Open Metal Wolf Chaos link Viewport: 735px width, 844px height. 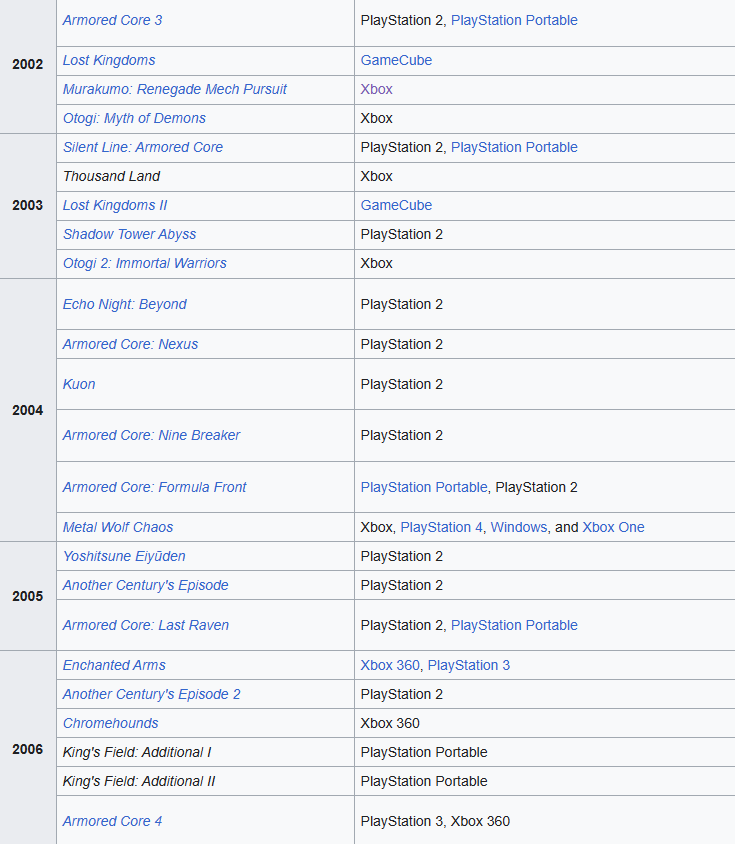(x=118, y=528)
